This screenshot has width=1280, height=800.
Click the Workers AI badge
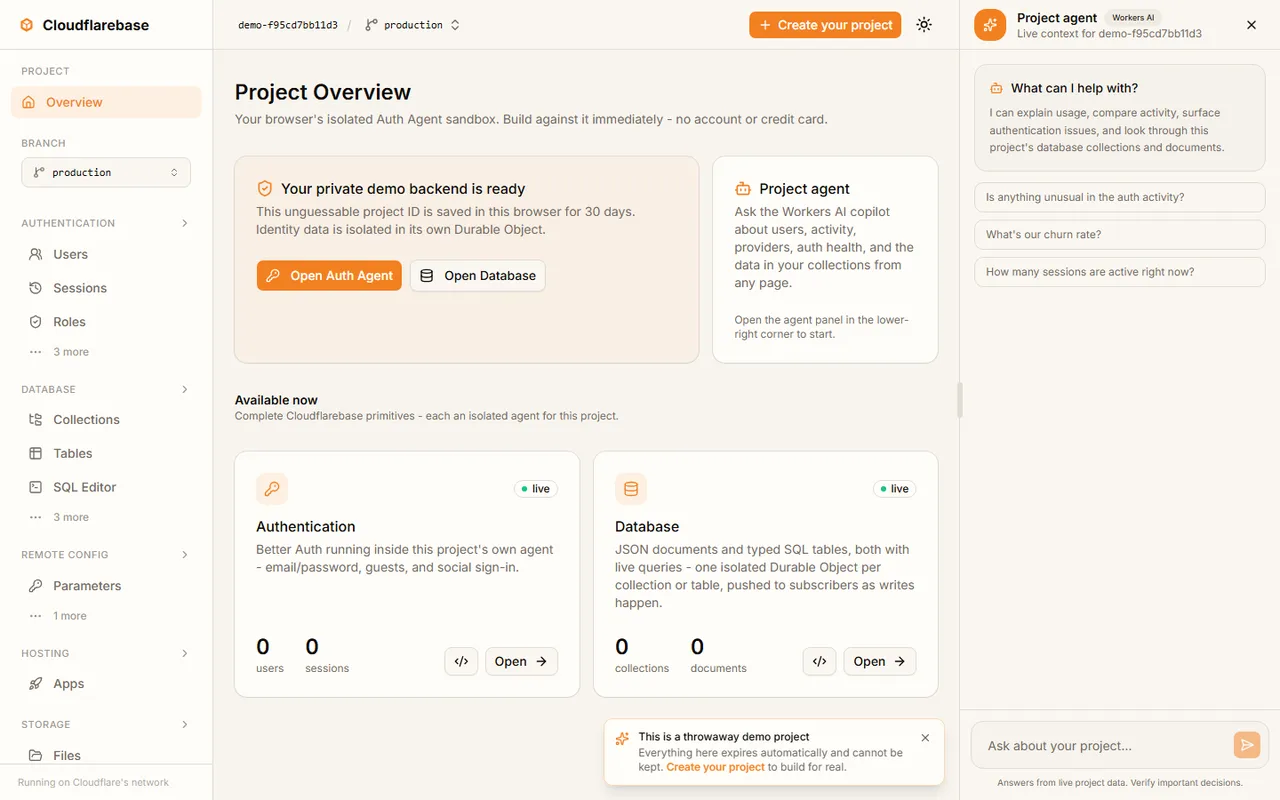[1133, 18]
